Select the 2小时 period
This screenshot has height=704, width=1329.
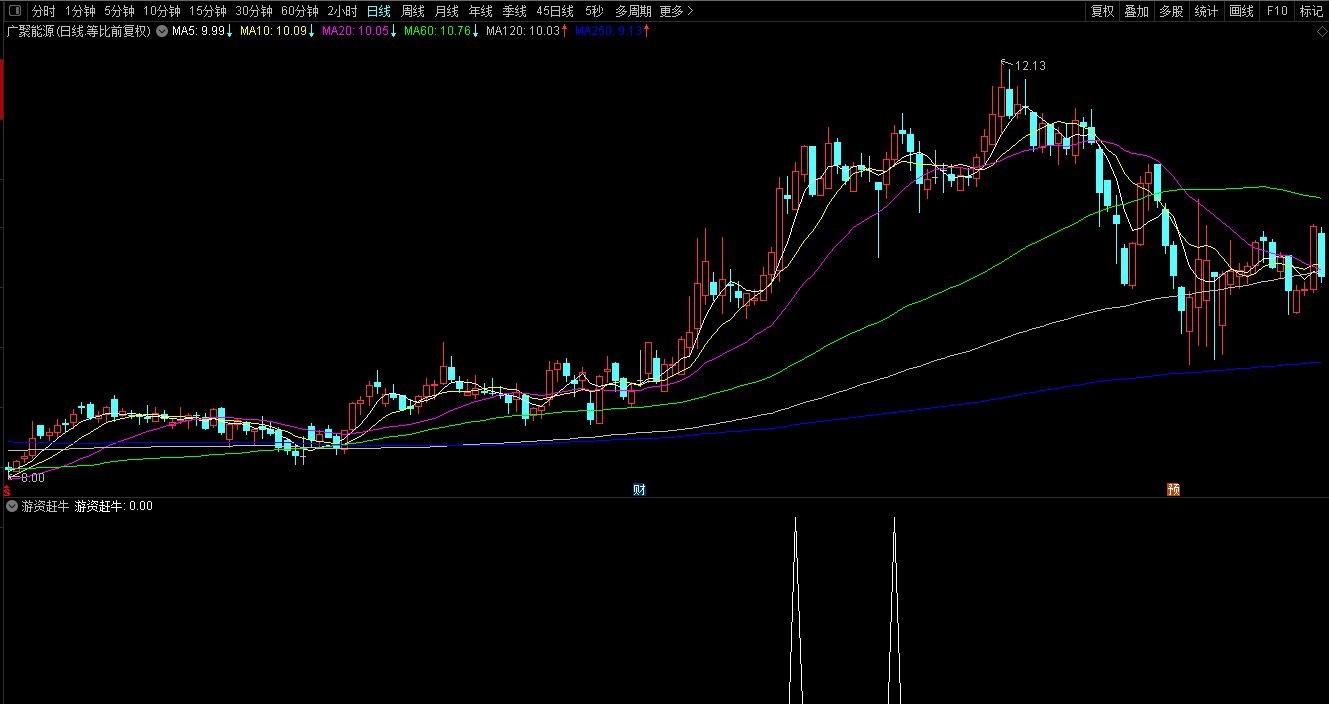pos(342,12)
